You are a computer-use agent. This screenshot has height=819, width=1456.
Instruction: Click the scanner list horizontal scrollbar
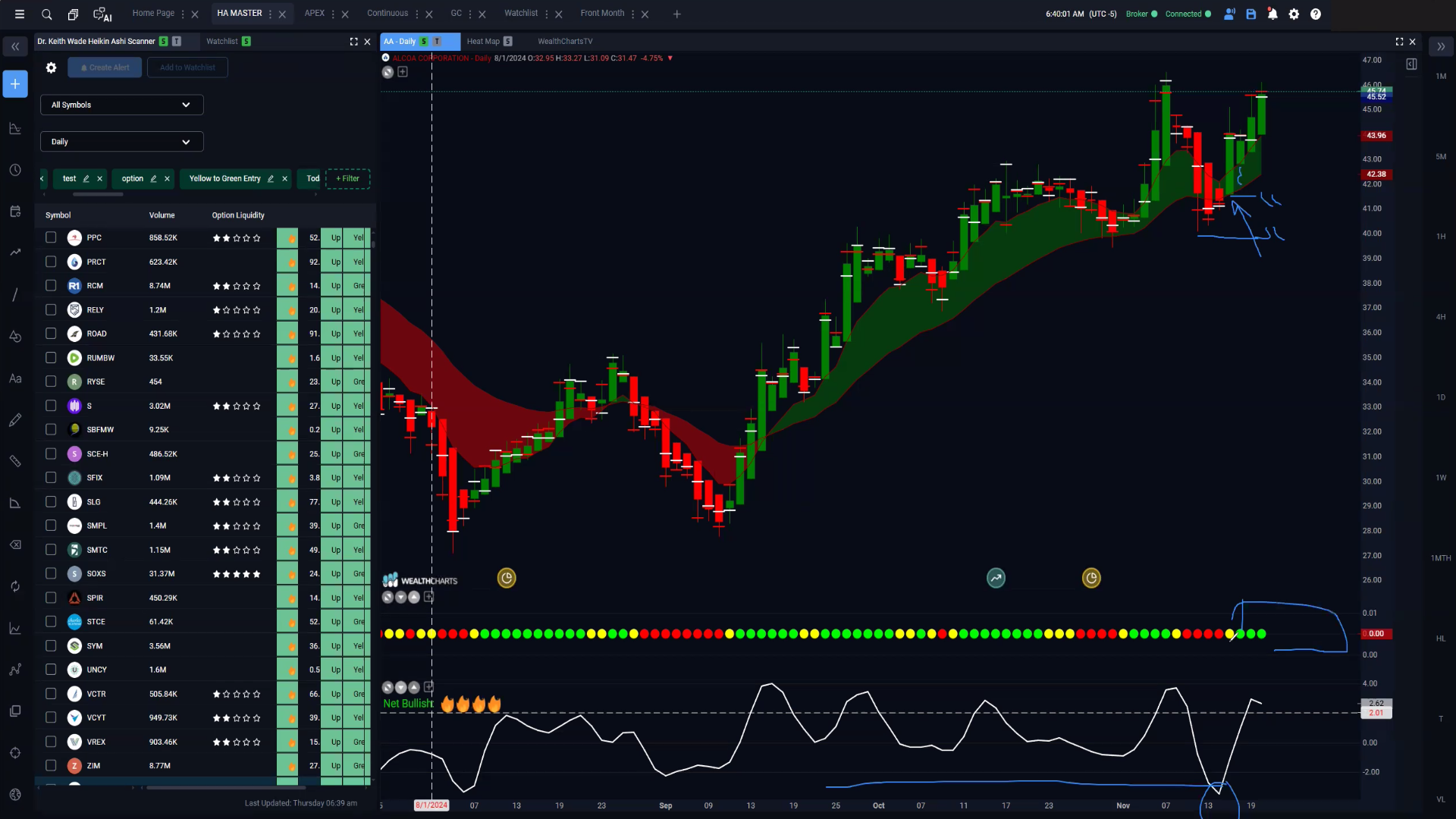(225, 788)
